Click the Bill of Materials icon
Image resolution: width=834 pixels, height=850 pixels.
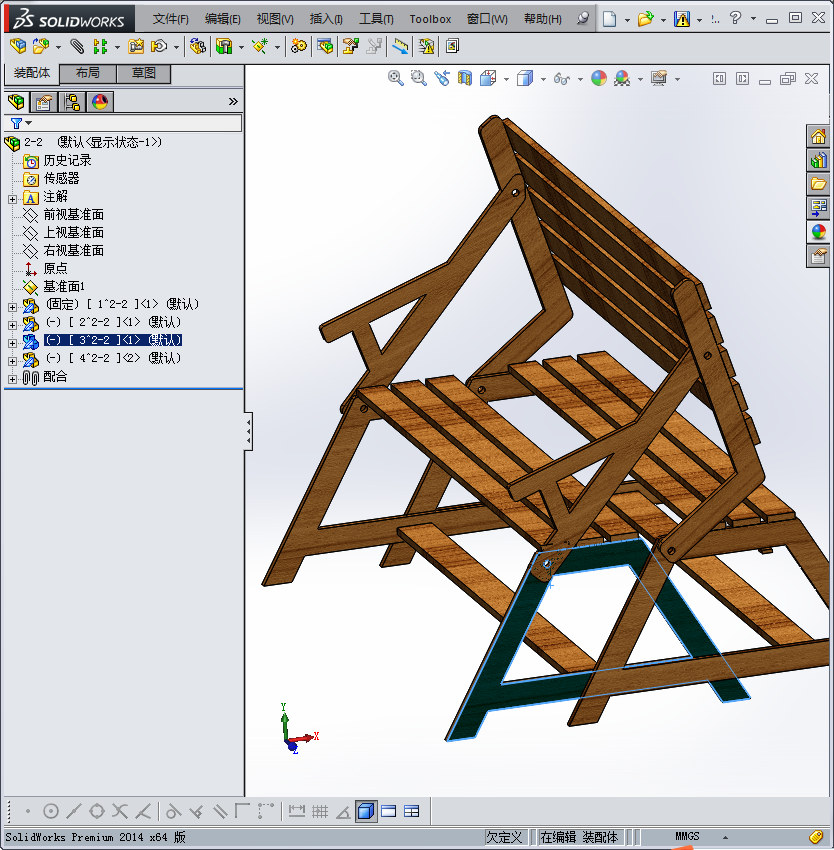pyautogui.click(x=325, y=47)
